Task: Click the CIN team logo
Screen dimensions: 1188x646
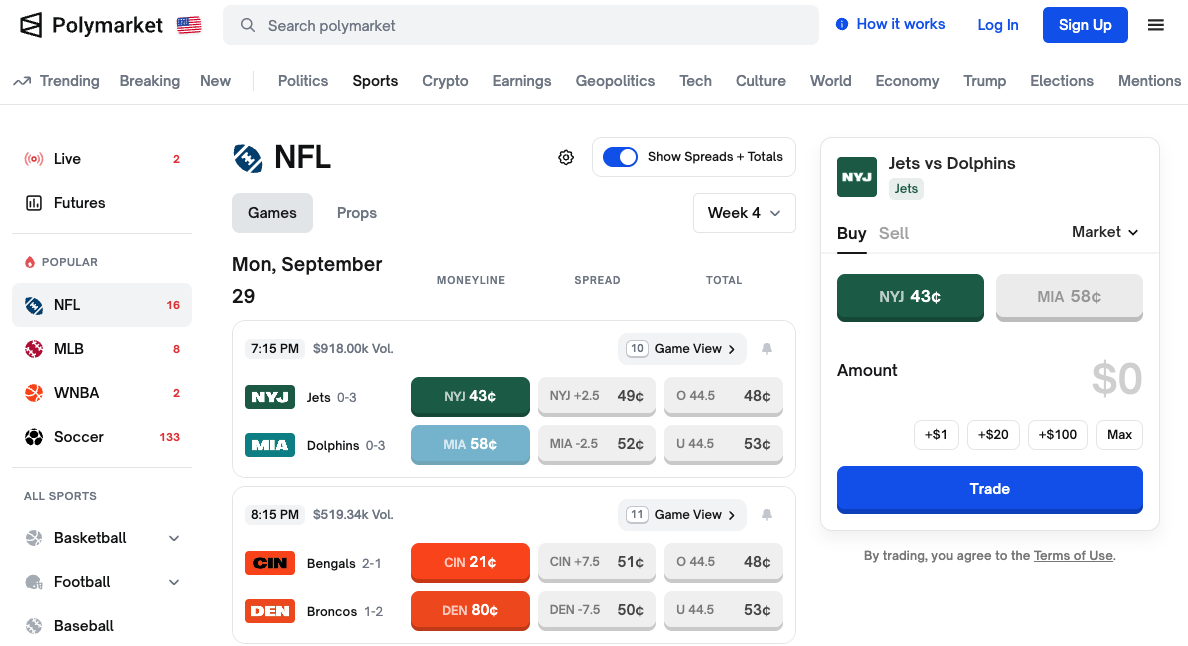Action: (x=270, y=563)
